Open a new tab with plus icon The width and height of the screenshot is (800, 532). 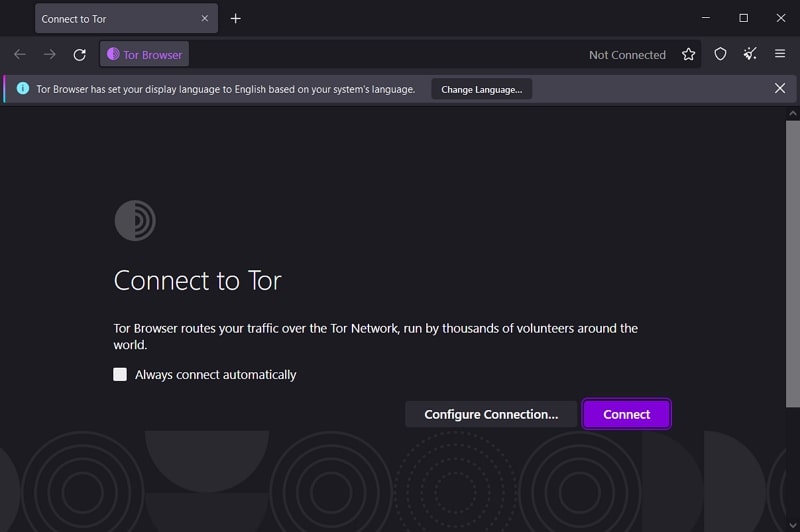(236, 19)
